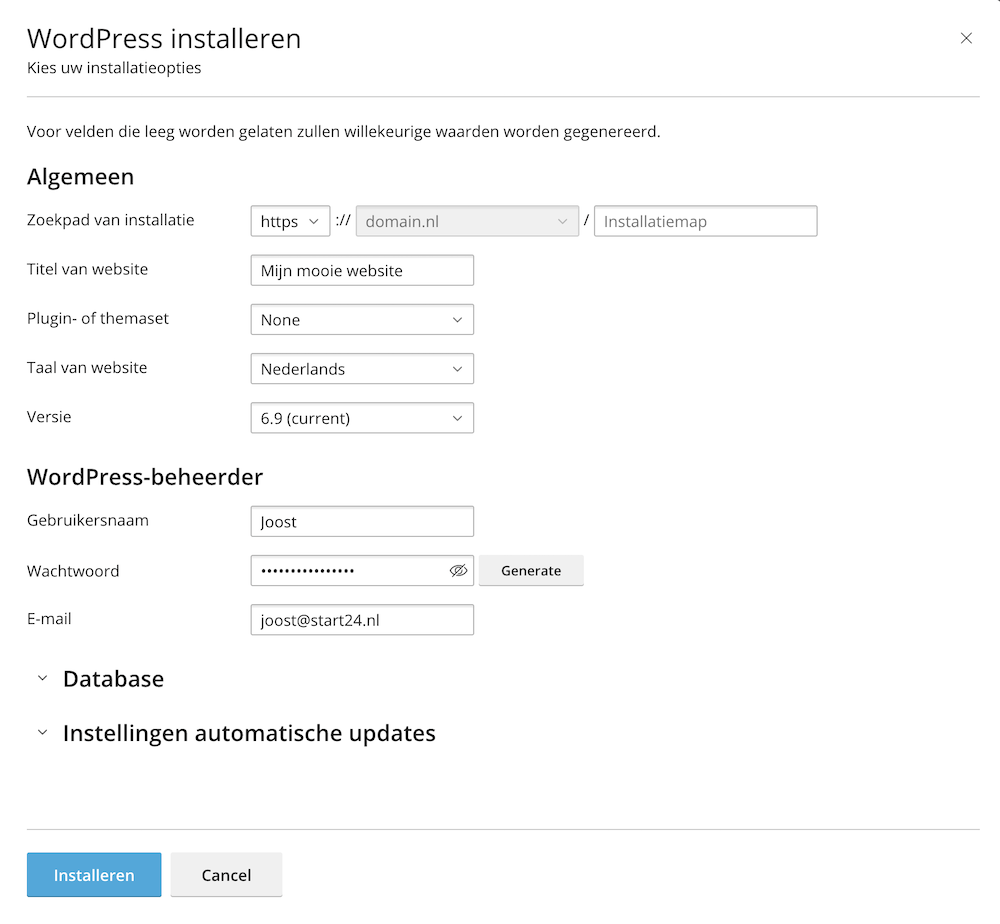
Task: Expand Instellingen automatische updates chevron
Action: (x=42, y=733)
